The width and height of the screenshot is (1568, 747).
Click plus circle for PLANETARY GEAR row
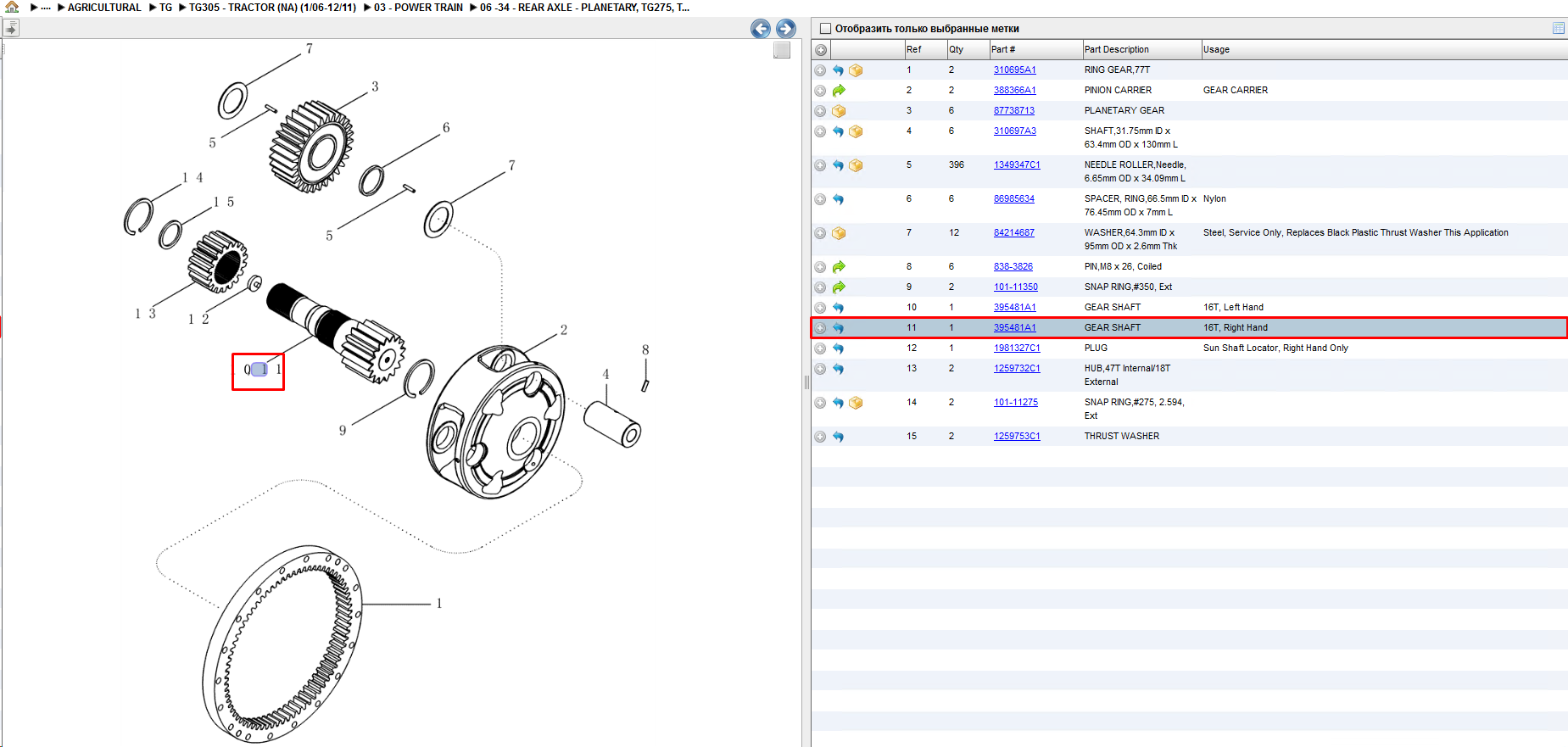820,111
